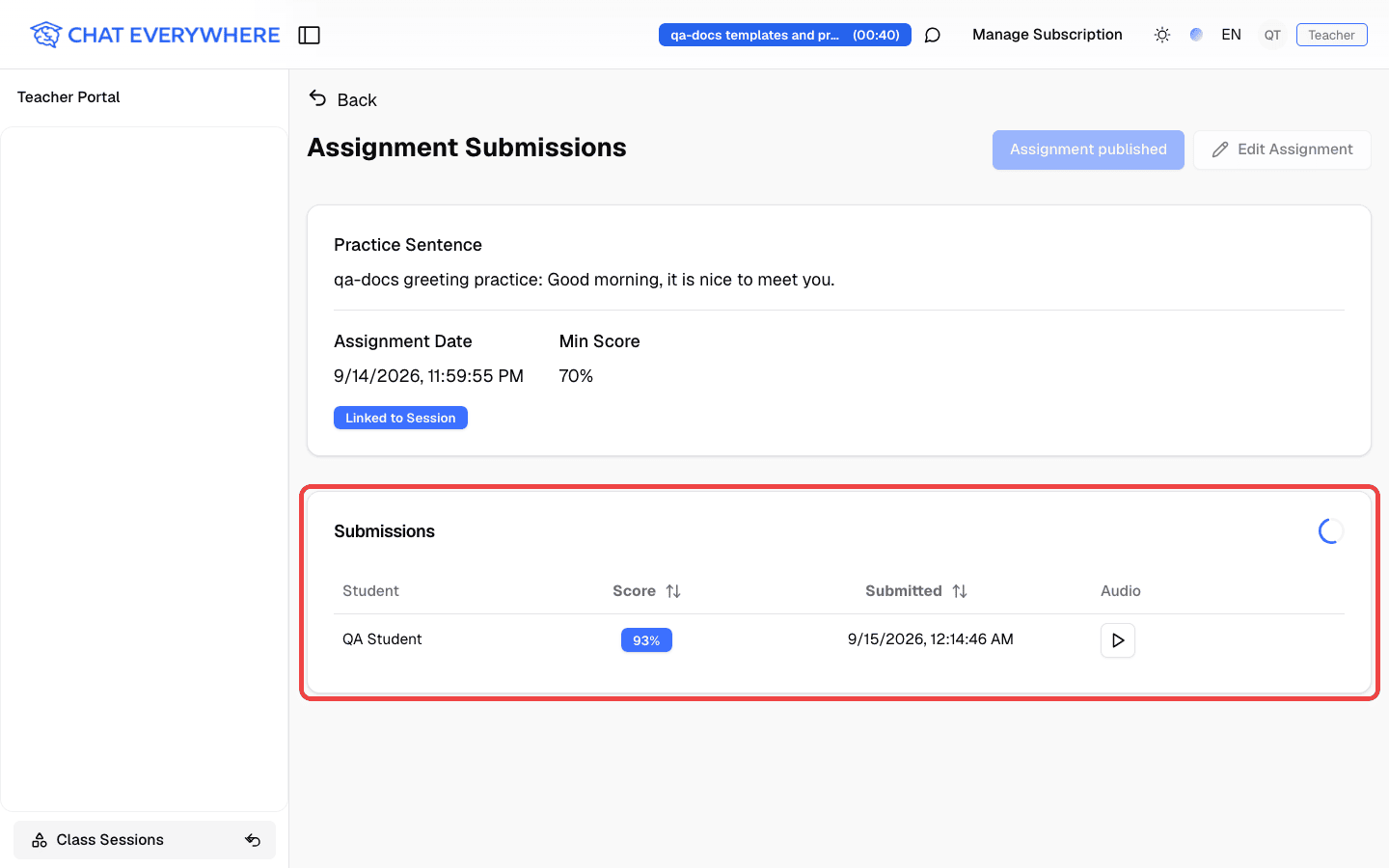Click the Teacher role badge

(1331, 35)
